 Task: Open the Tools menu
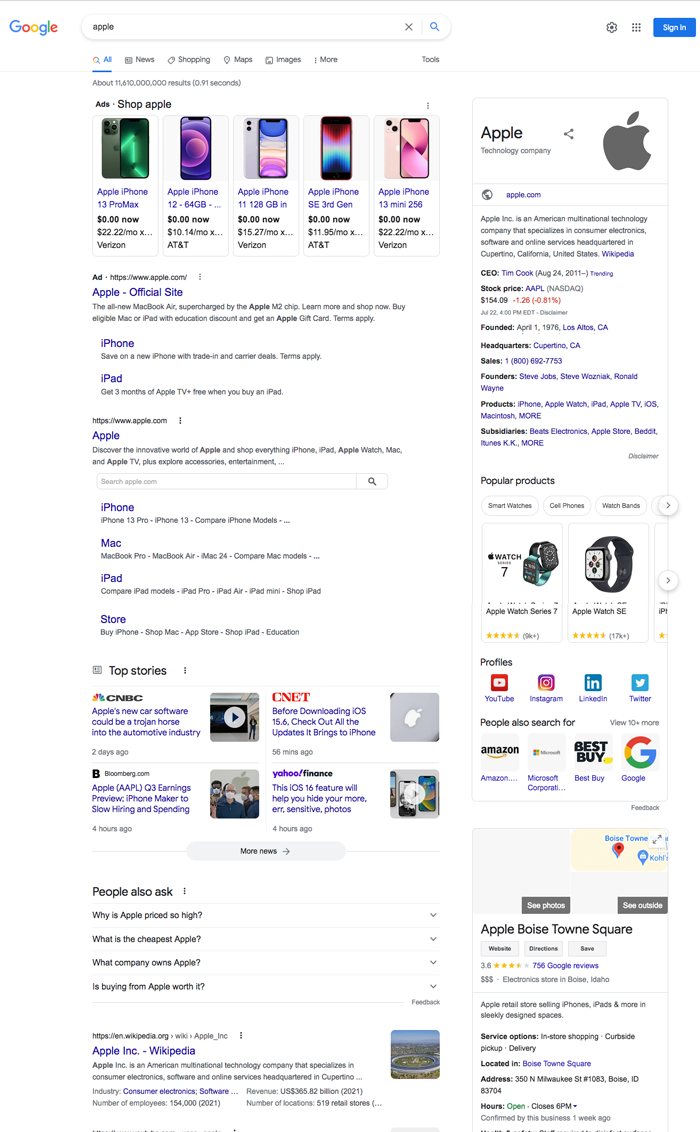(430, 60)
